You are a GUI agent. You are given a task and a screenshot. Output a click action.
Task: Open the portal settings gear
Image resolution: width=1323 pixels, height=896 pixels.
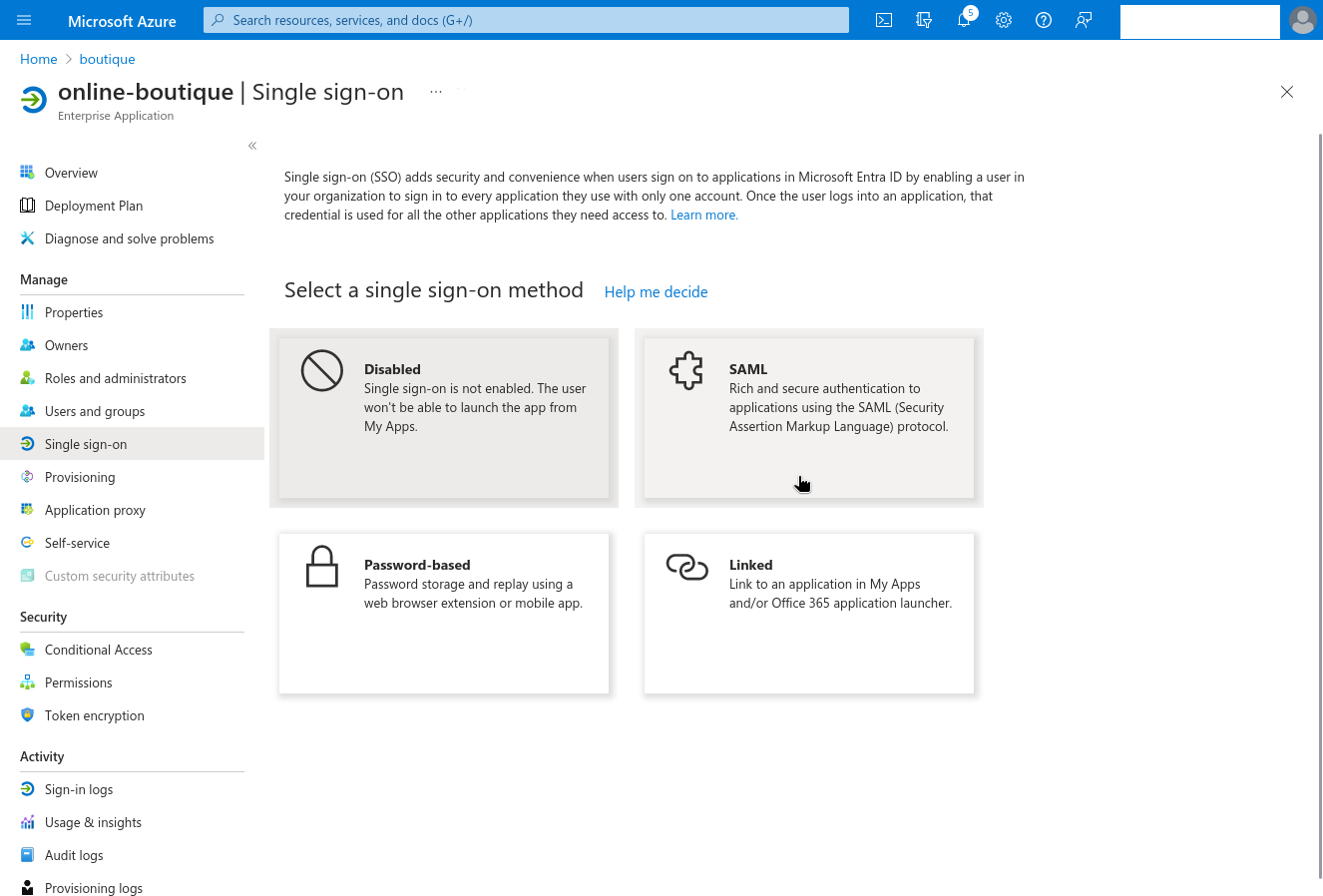point(1003,19)
